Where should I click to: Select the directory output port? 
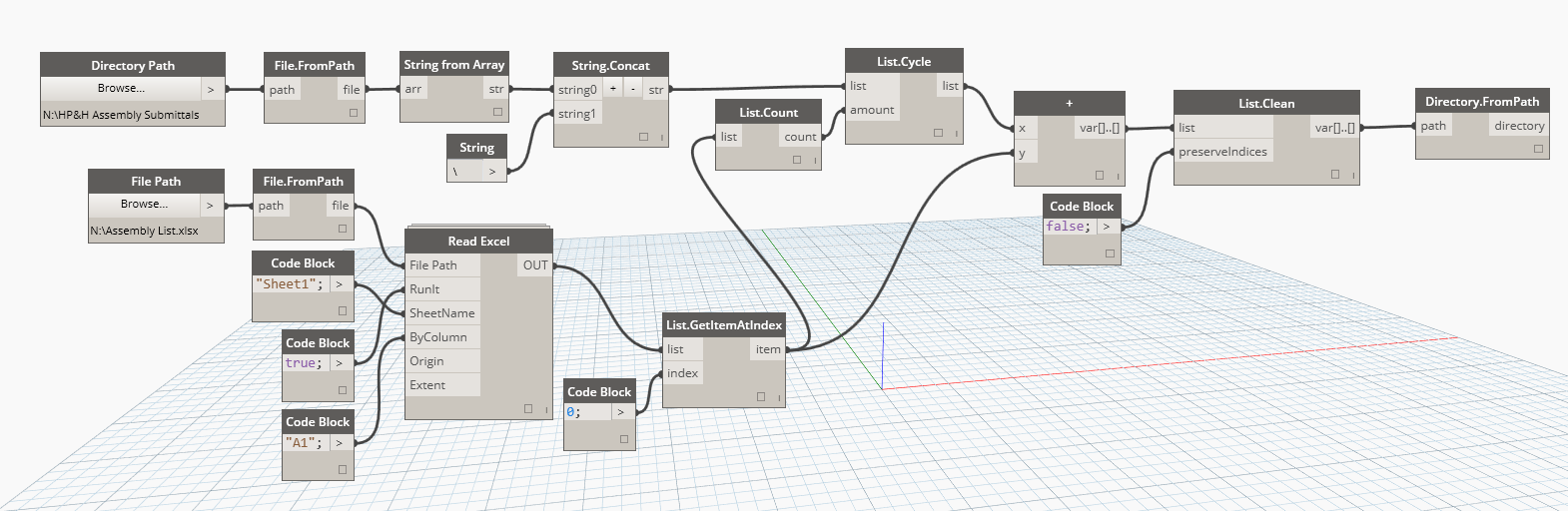click(x=1519, y=126)
